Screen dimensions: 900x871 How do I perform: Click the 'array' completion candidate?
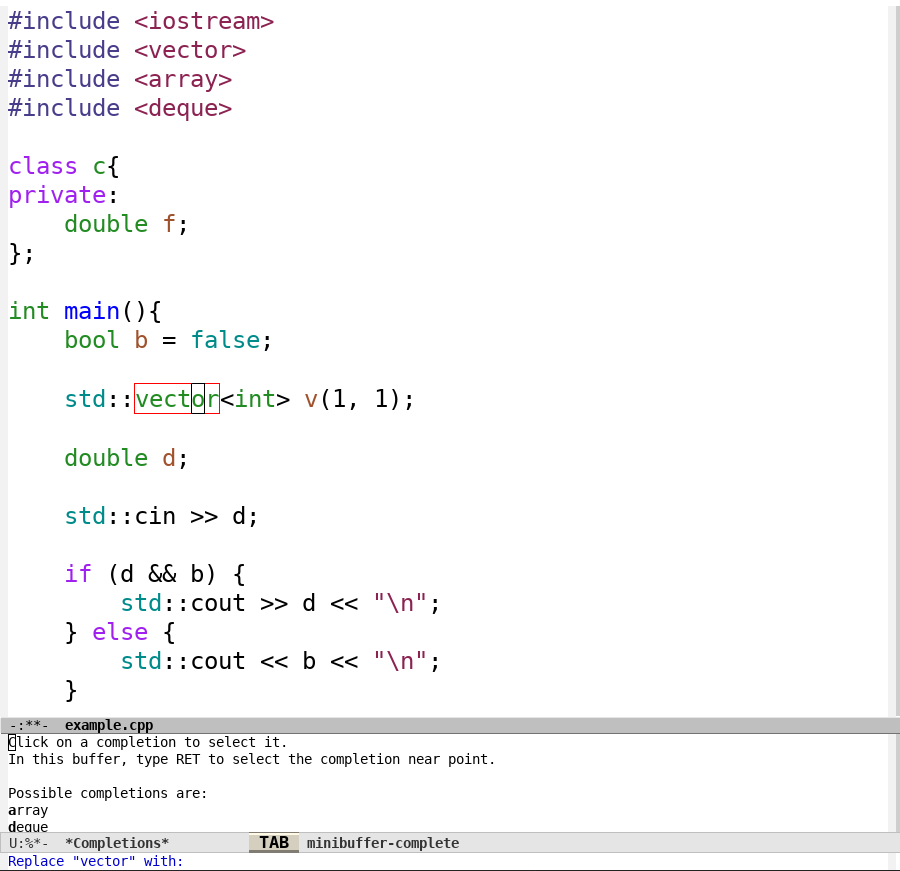click(28, 810)
